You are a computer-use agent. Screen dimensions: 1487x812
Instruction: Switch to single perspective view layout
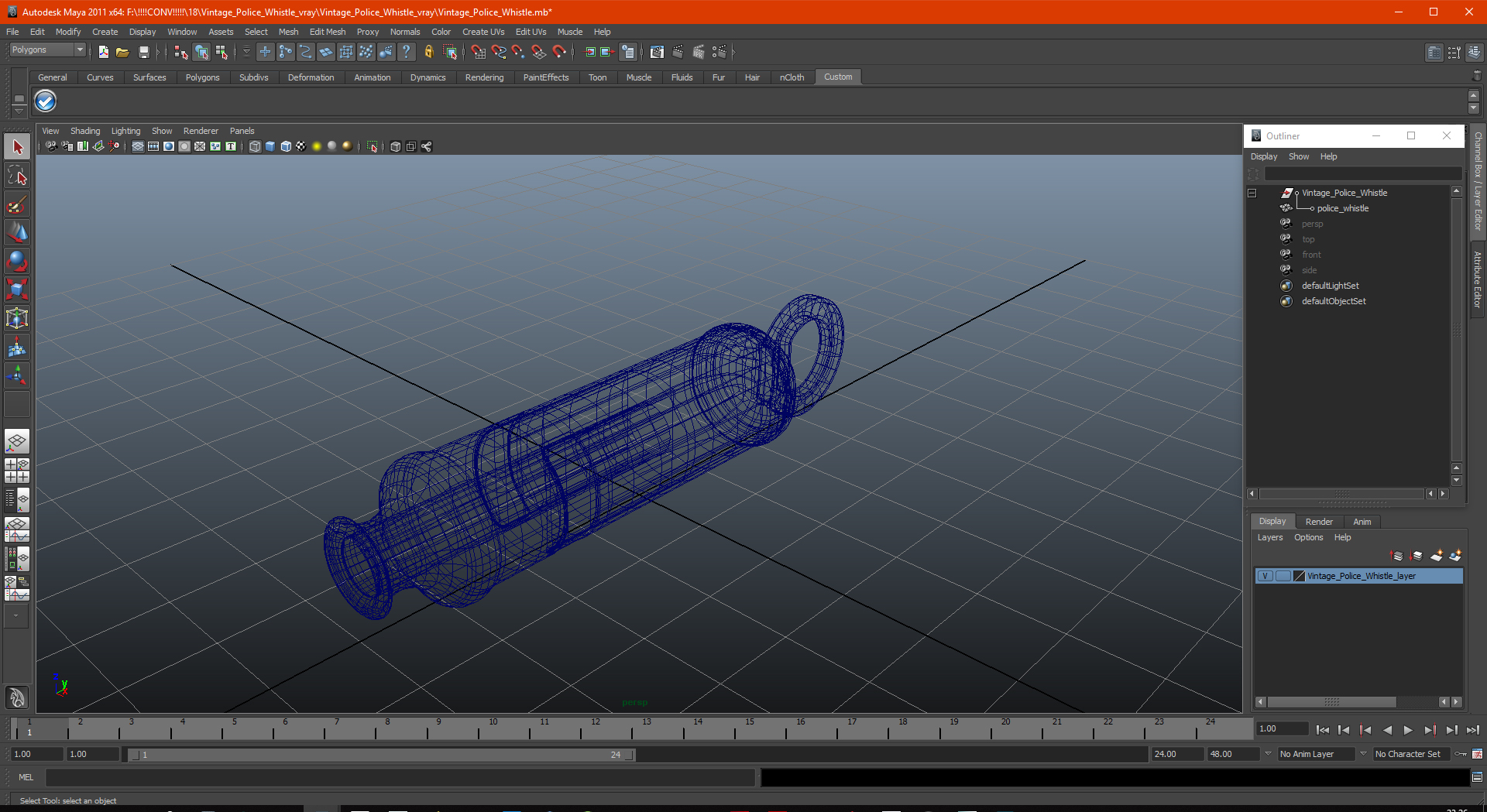click(x=17, y=442)
